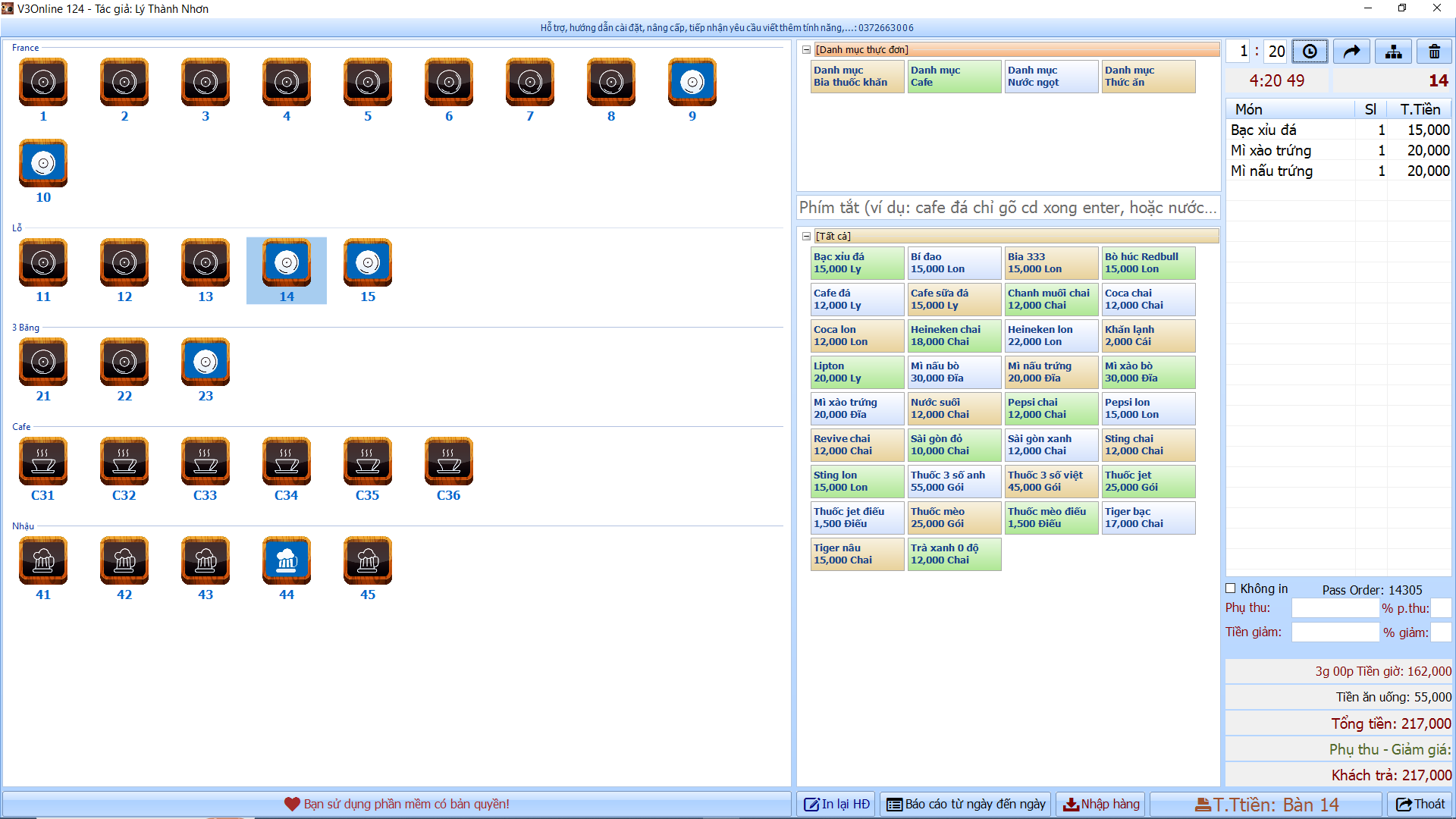Click In lại HĐ button
This screenshot has width=1456, height=819.
coord(836,804)
